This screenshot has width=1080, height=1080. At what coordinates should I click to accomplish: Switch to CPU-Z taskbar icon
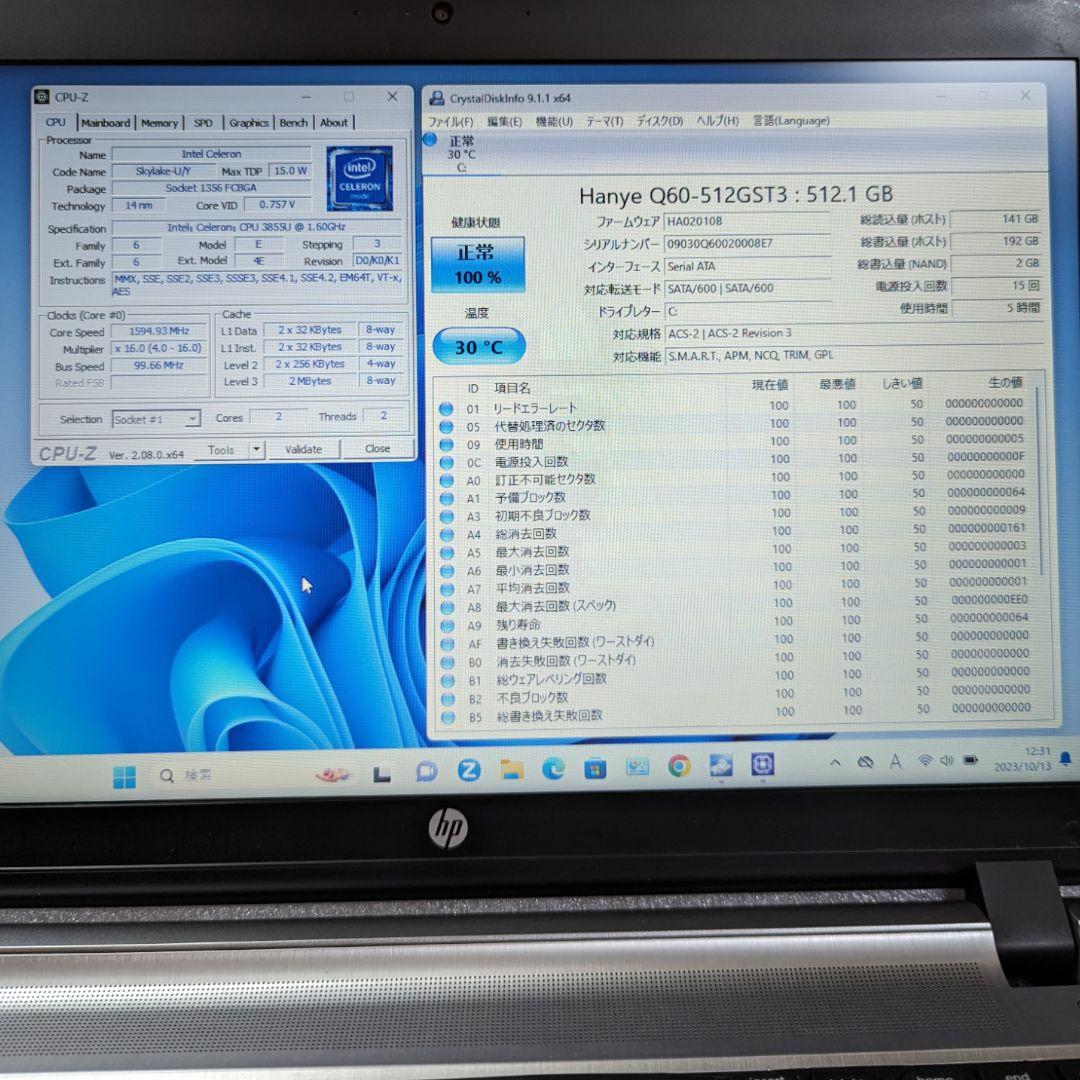coord(762,765)
